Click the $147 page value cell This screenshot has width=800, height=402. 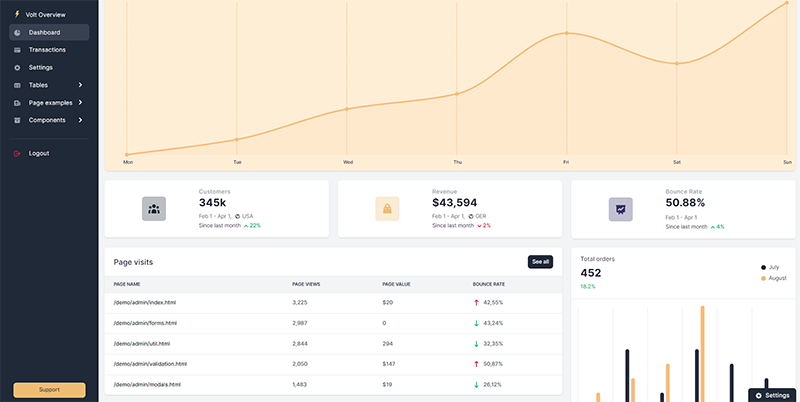pos(388,364)
